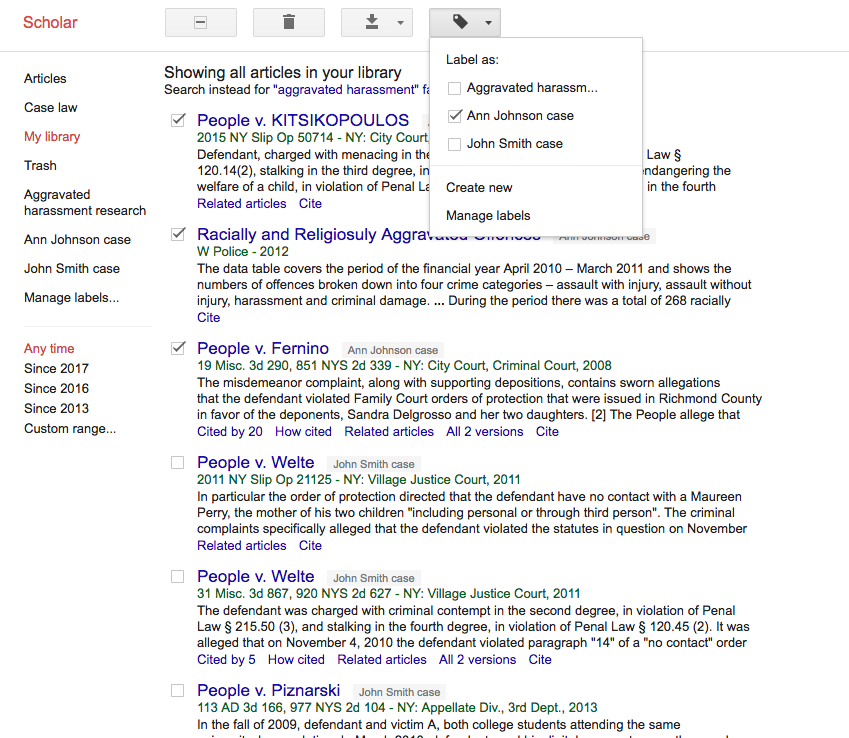Click the Scholar logo
The width and height of the screenshot is (849, 738).
[x=49, y=22]
